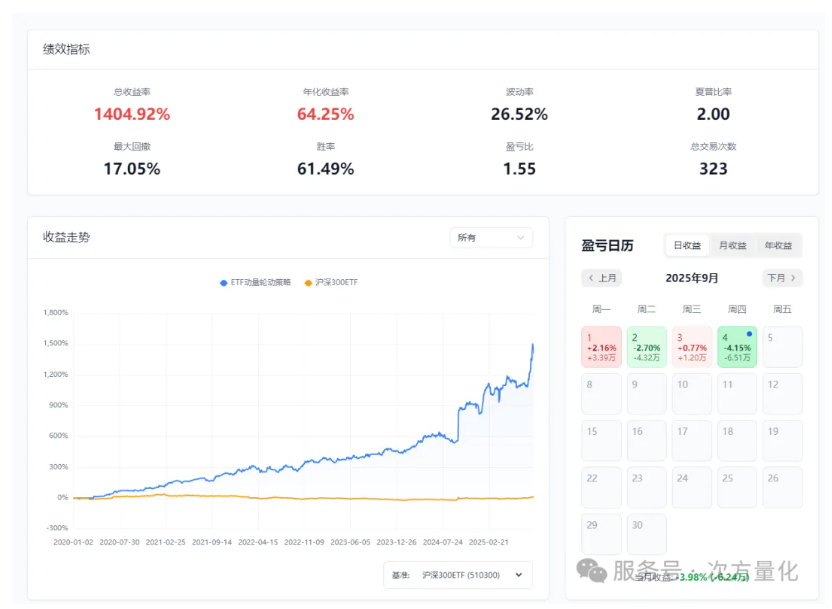Go to next month with 下月 arrow

(781, 278)
